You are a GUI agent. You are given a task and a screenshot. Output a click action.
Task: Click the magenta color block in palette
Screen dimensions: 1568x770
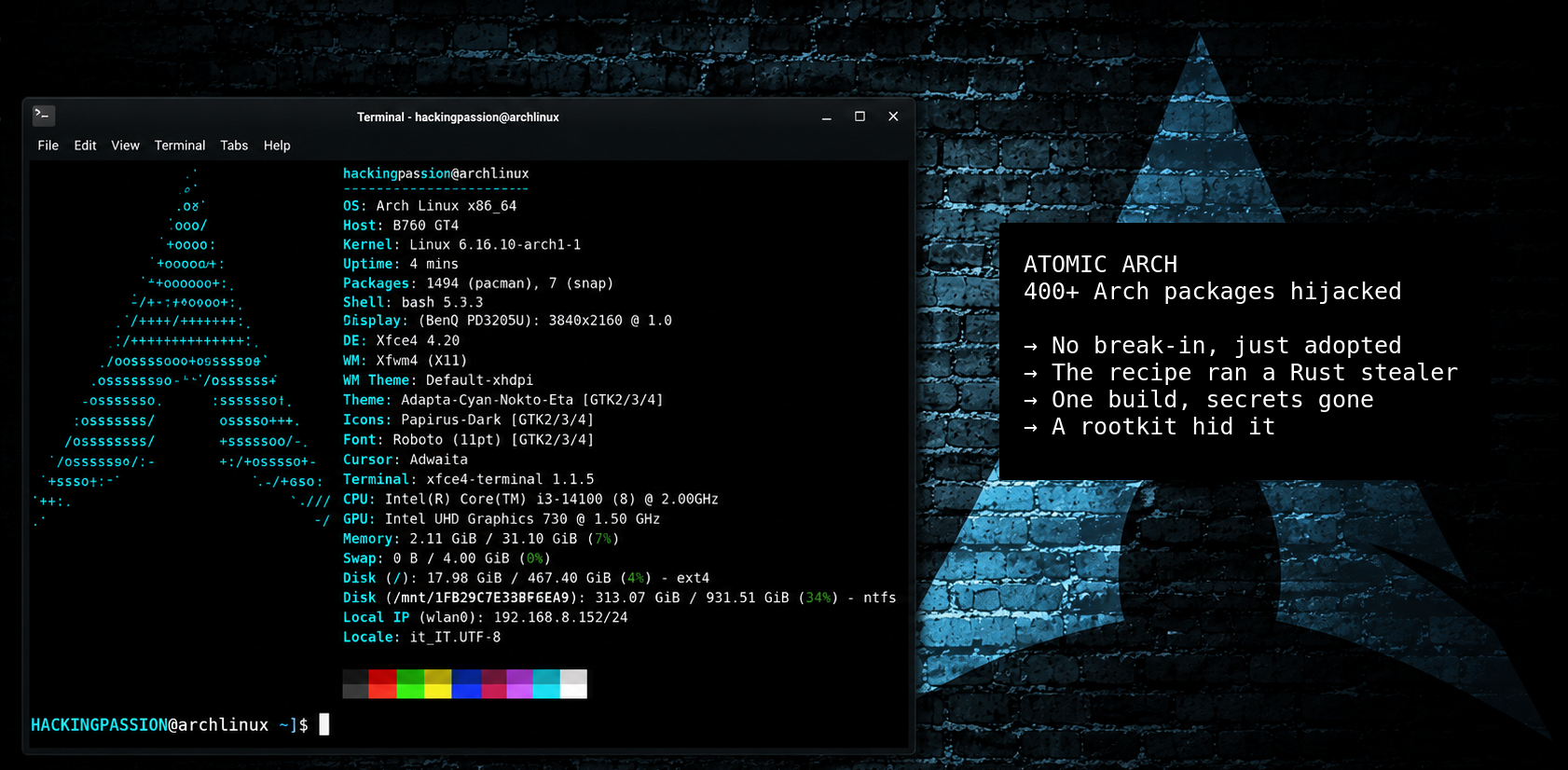(519, 683)
